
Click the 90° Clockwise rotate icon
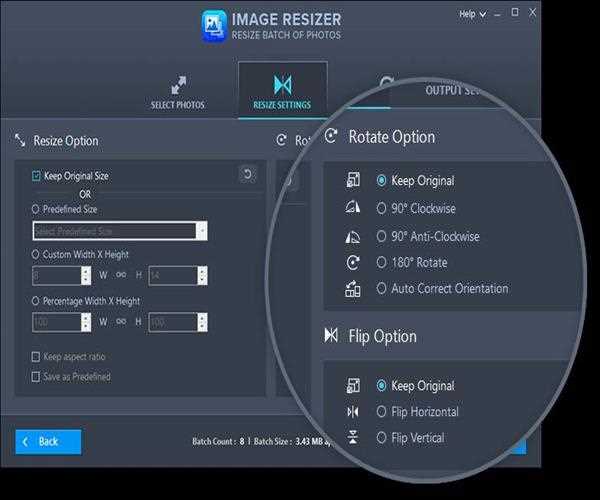pyautogui.click(x=352, y=208)
